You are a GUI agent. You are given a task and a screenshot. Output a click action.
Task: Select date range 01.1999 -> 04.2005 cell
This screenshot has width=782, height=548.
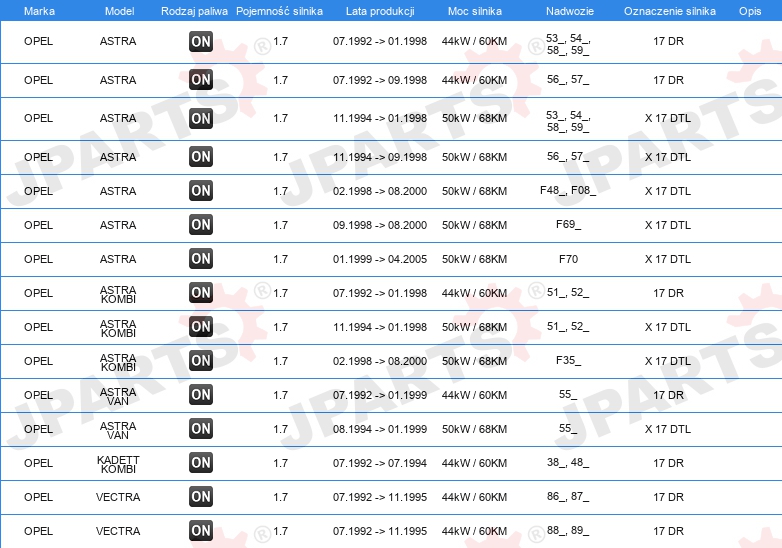(380, 259)
